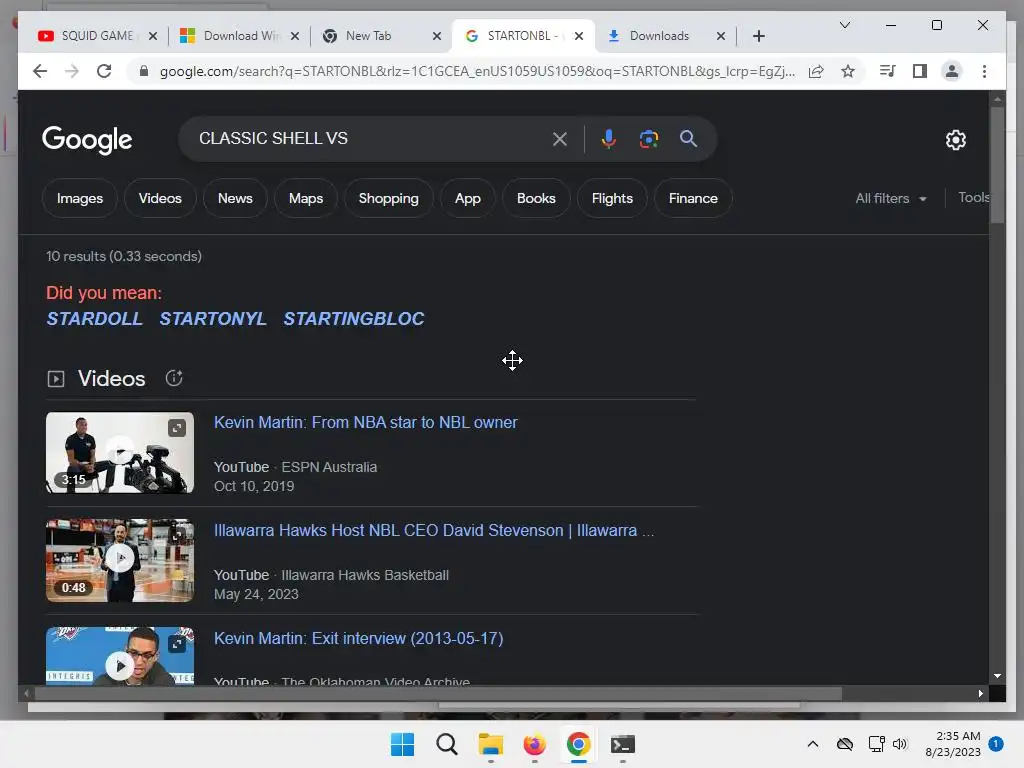Bookmark this page with the star
The height and width of the screenshot is (768, 1024).
(x=848, y=71)
